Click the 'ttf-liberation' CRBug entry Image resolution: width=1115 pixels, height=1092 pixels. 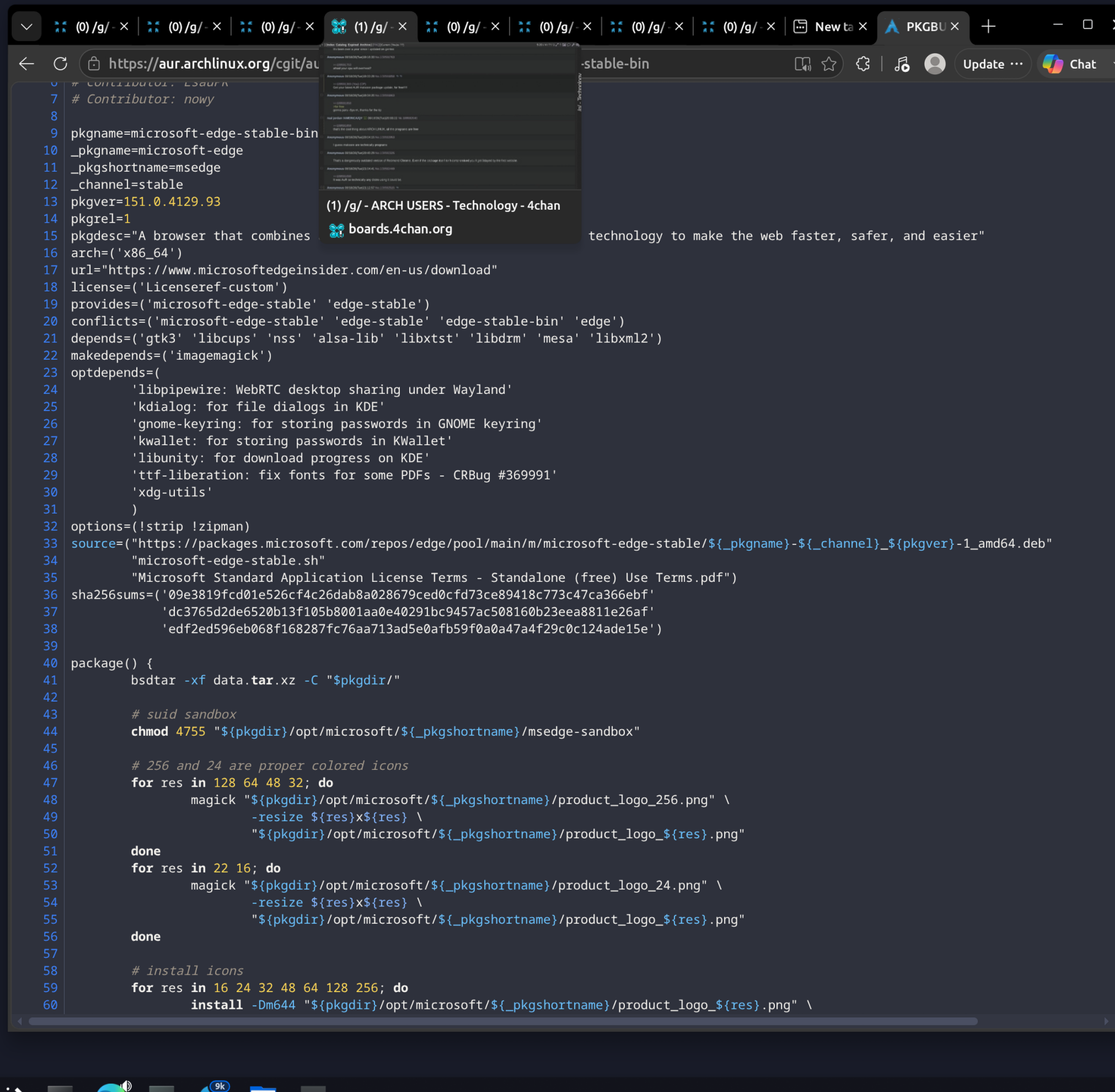(x=344, y=476)
